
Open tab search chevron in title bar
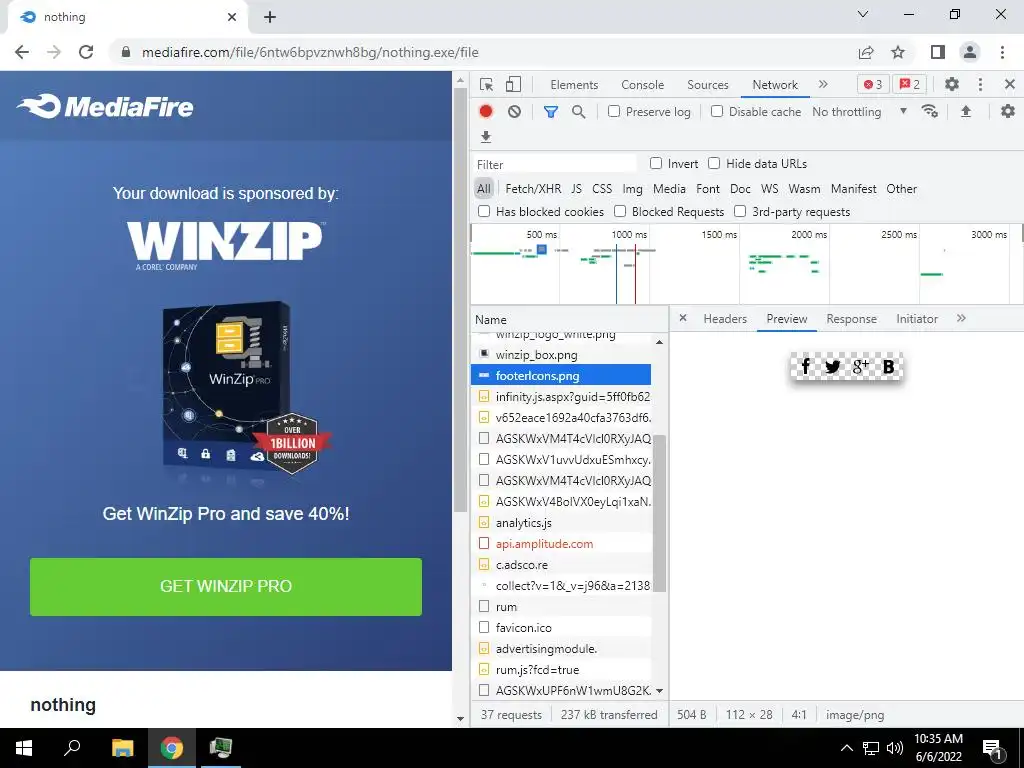pyautogui.click(x=863, y=14)
